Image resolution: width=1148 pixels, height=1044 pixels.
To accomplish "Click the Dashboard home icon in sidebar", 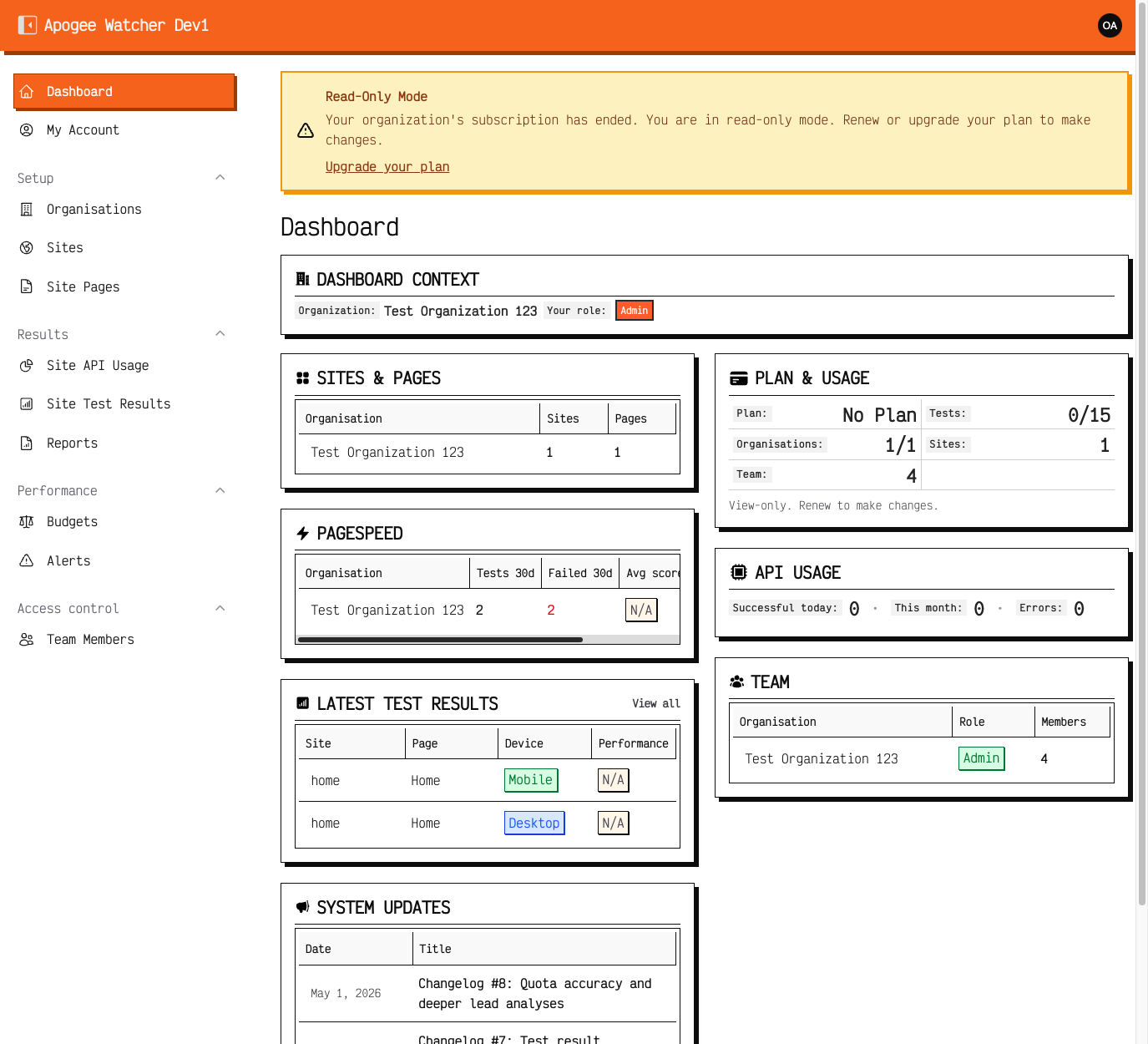I will [27, 92].
